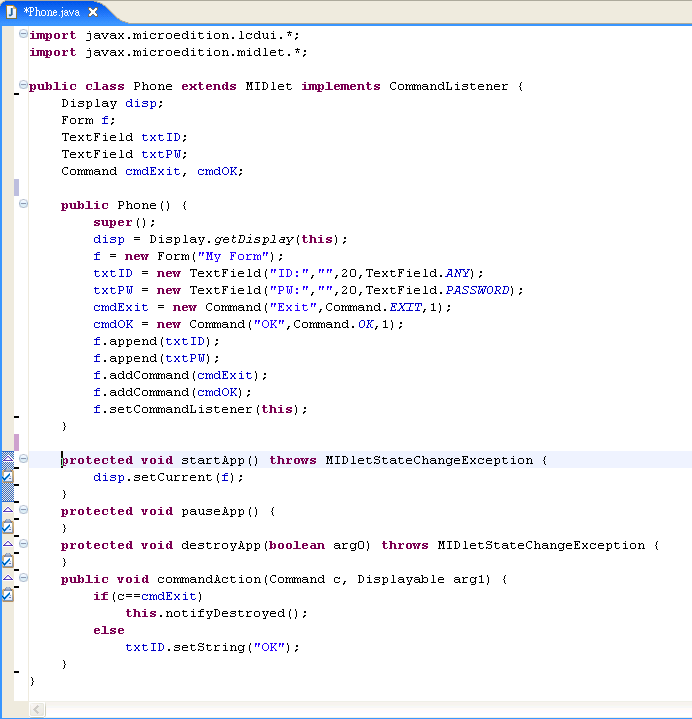Click the "Exit" string literal
The width and height of the screenshot is (692, 719).
(293, 307)
